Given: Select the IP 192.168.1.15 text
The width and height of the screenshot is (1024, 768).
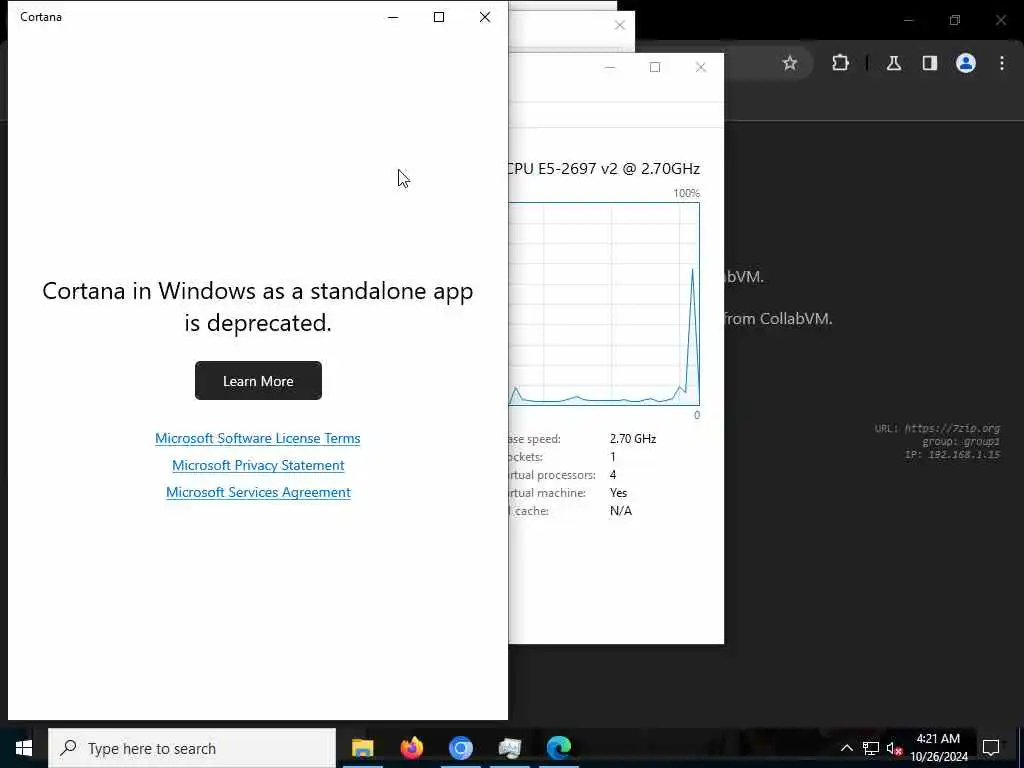Looking at the screenshot, I should 952,455.
